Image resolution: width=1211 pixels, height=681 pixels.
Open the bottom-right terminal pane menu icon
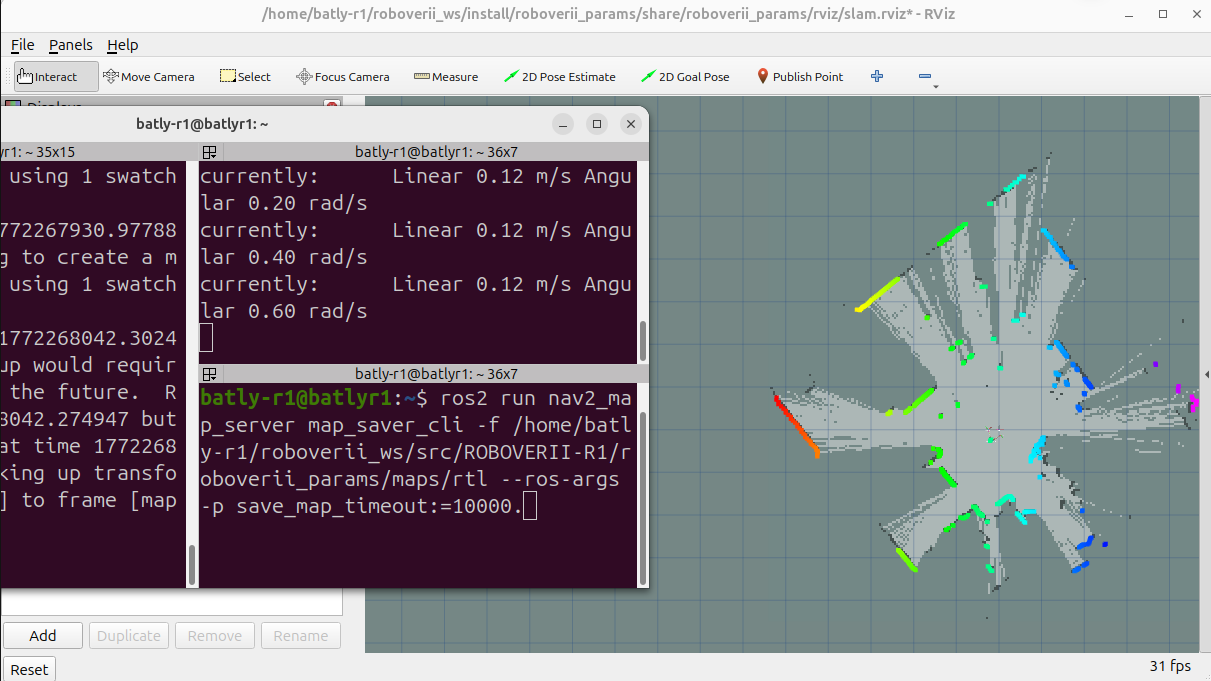pyautogui.click(x=210, y=374)
